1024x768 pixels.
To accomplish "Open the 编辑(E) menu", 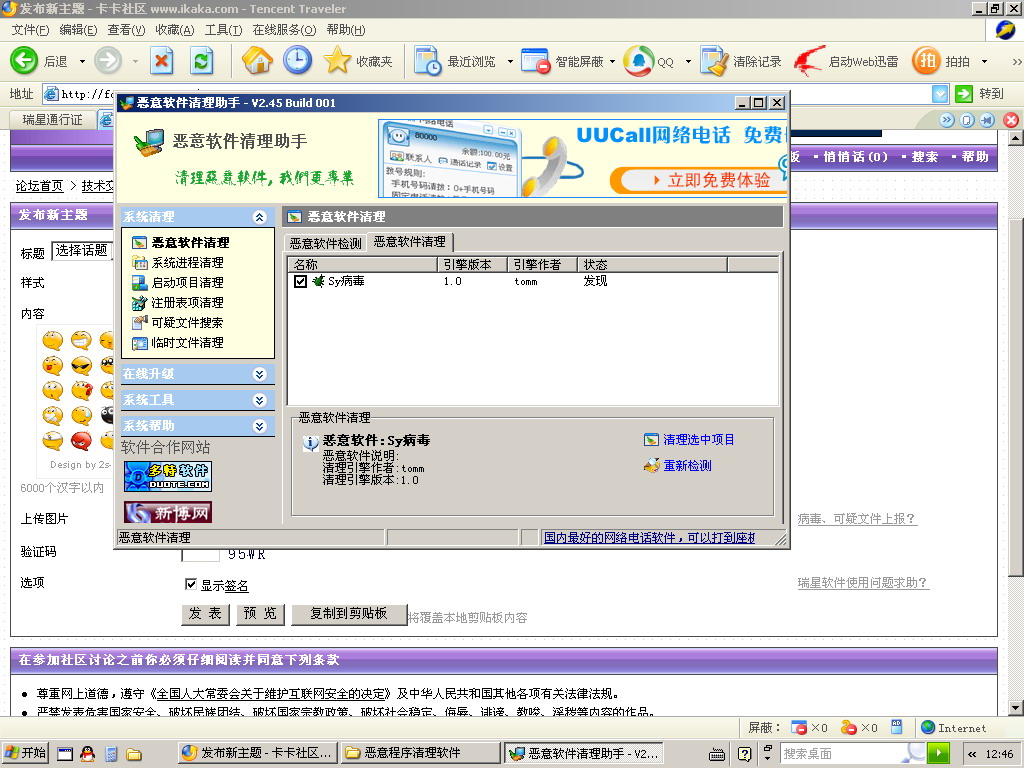I will 78,30.
